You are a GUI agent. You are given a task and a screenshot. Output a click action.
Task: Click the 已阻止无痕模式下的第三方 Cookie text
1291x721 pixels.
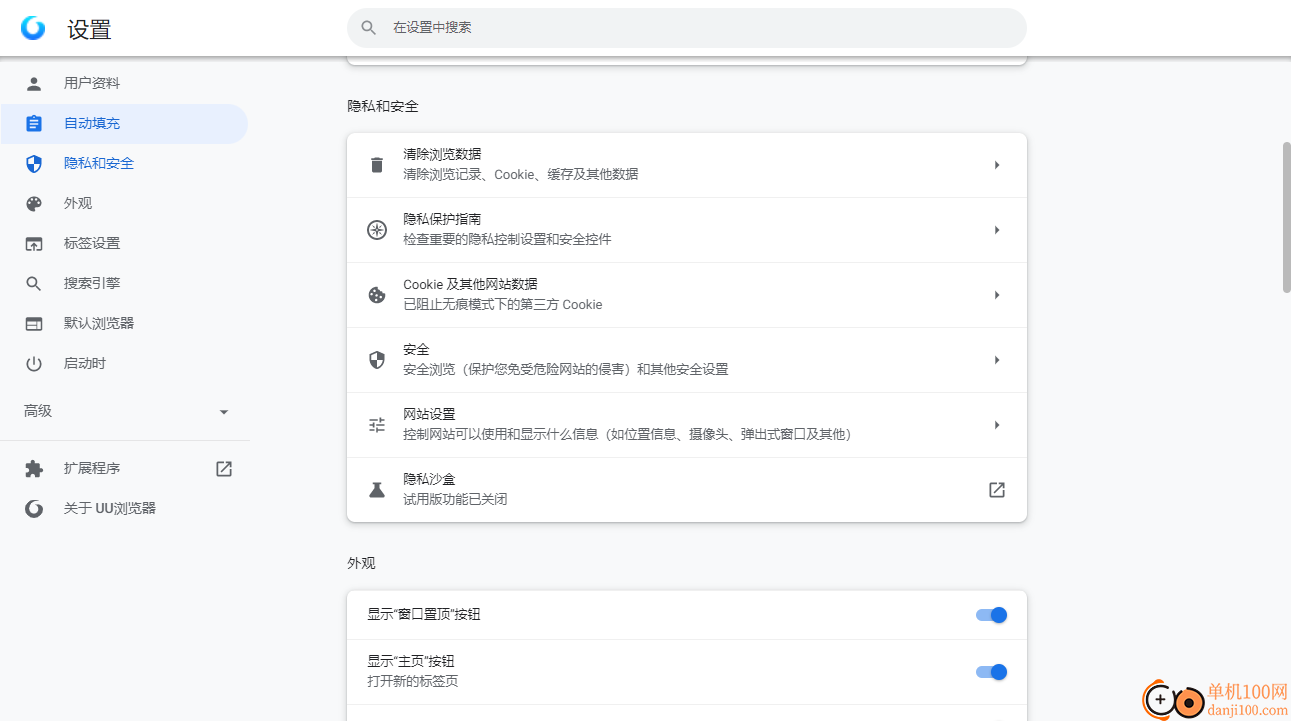point(502,304)
